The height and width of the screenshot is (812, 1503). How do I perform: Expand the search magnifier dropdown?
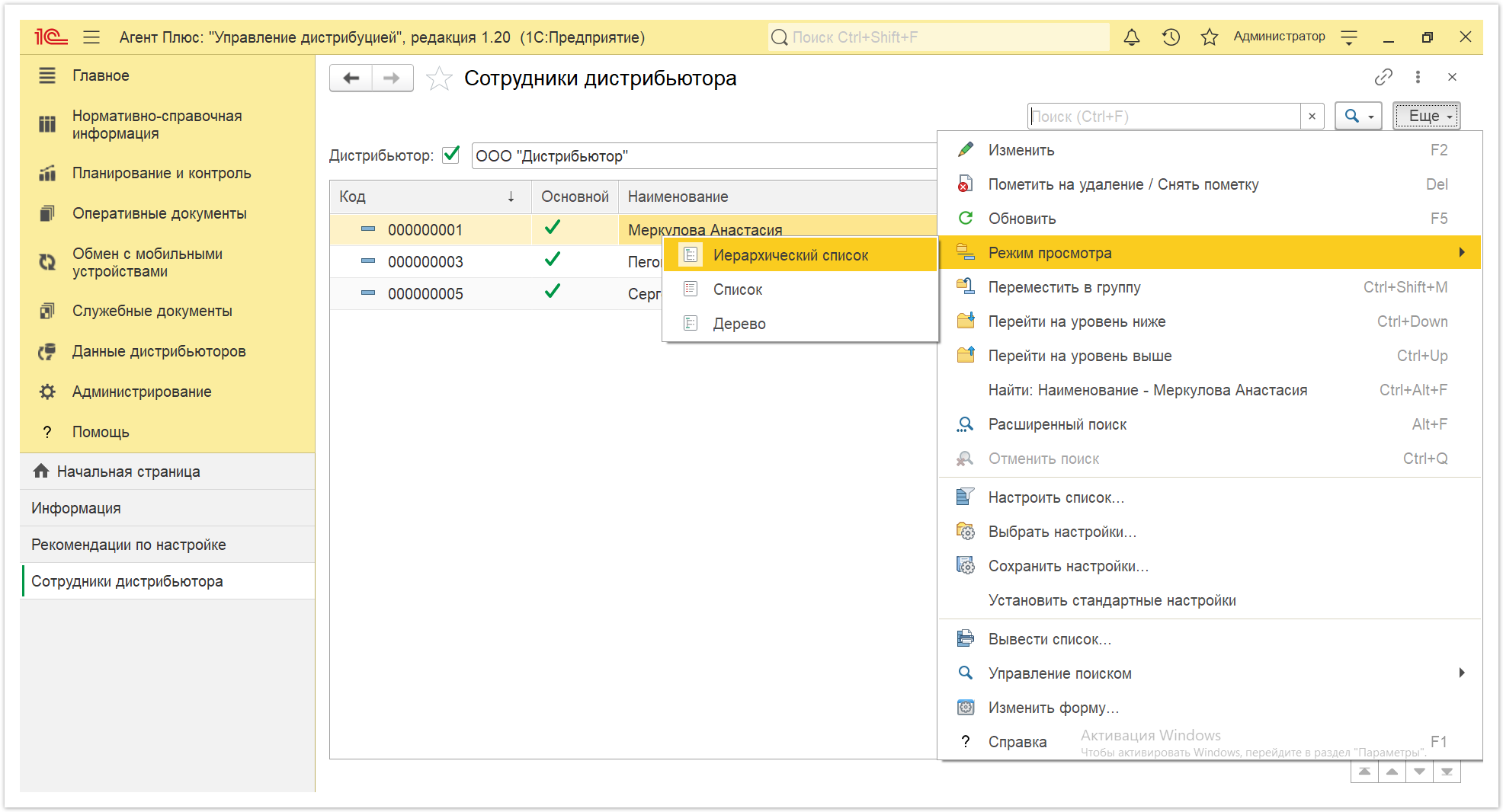coord(1358,116)
